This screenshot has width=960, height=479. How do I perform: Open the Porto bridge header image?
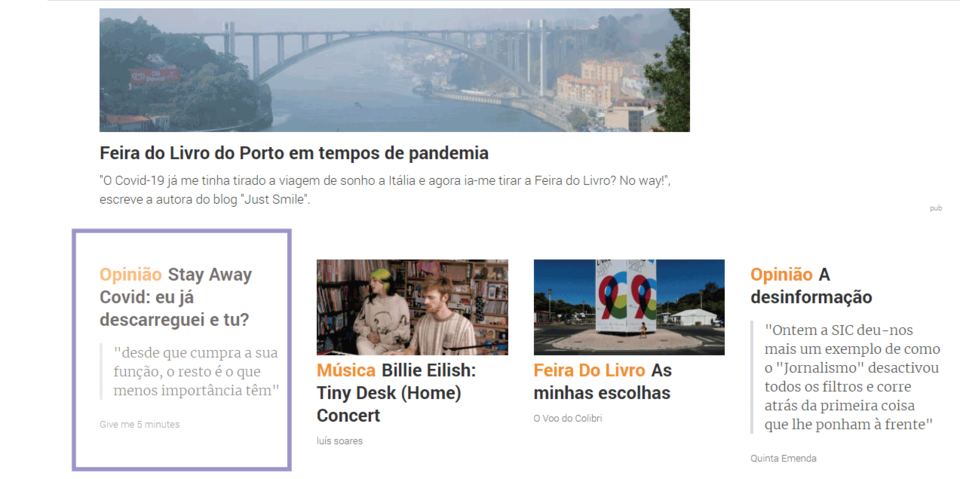[394, 70]
